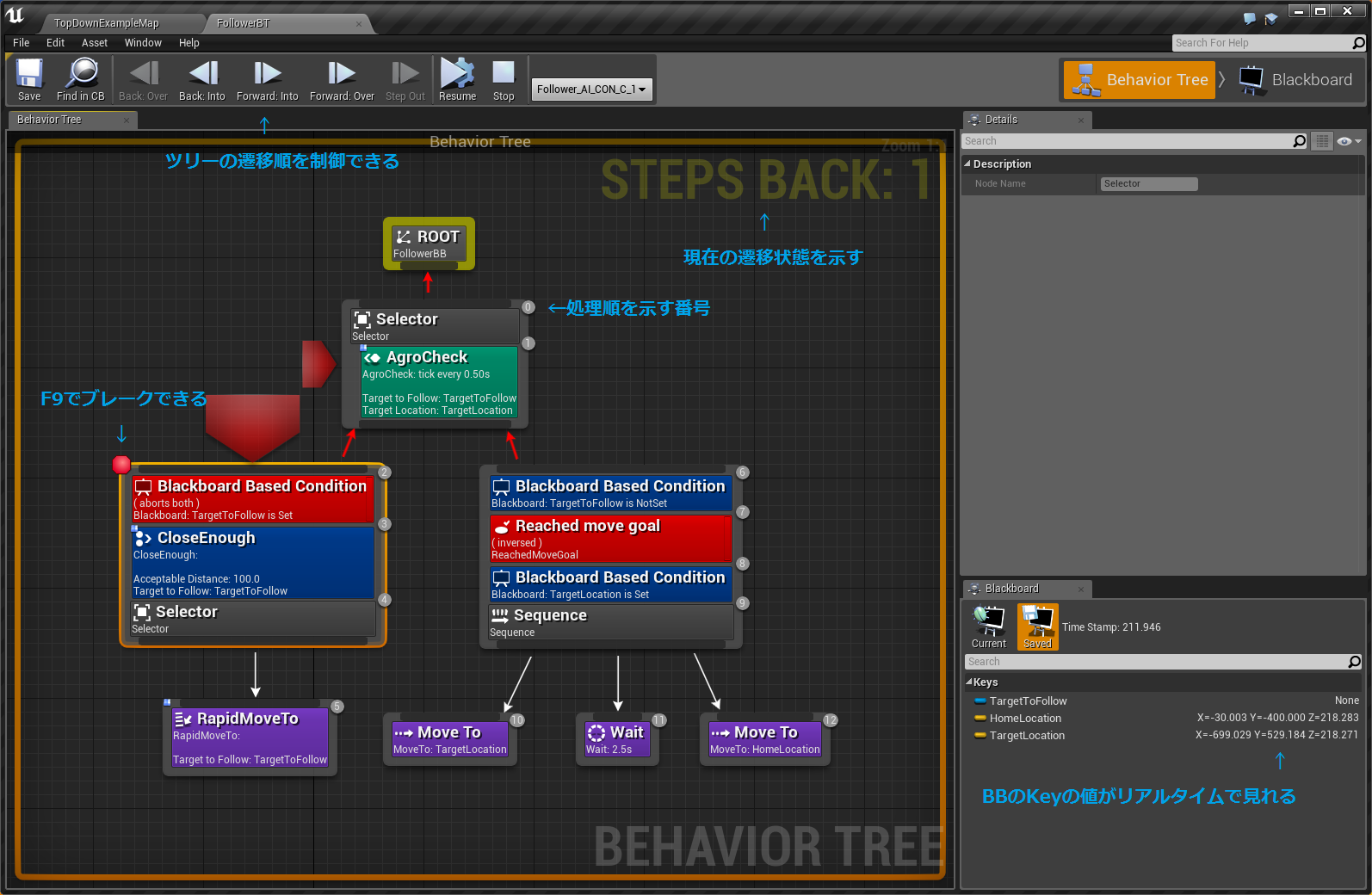The image size is (1372, 895).
Task: Open the File menu
Action: pyautogui.click(x=22, y=43)
